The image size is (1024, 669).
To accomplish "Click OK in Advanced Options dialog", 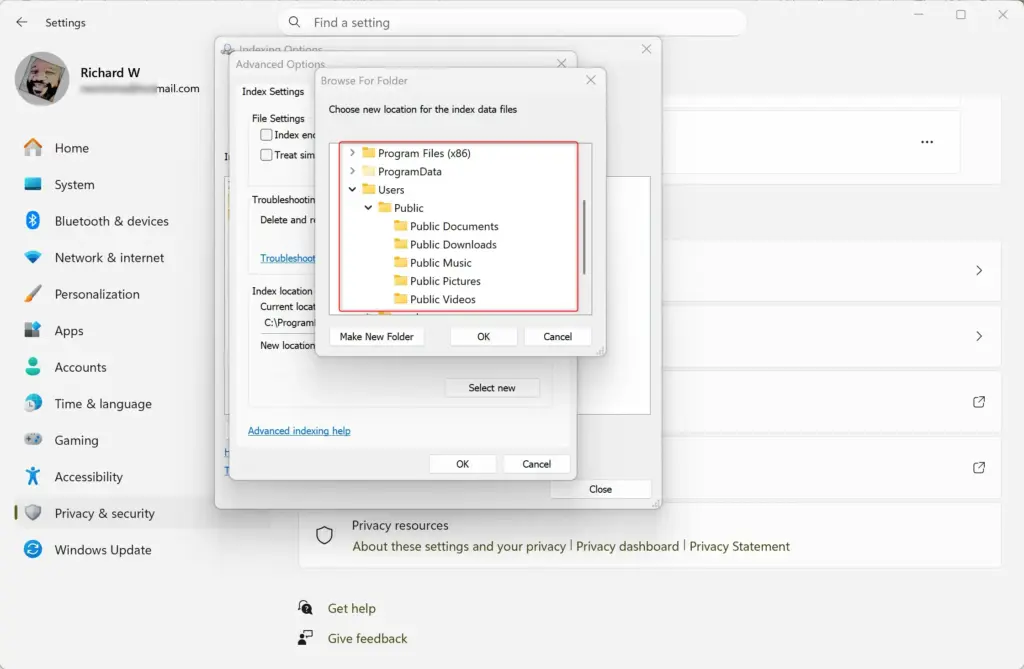I will tap(462, 464).
